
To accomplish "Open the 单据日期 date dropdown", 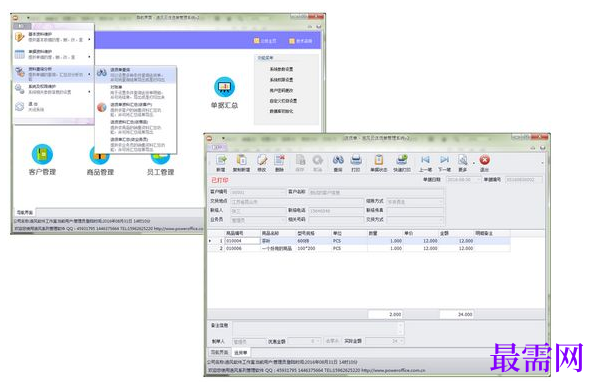I will tap(478, 179).
